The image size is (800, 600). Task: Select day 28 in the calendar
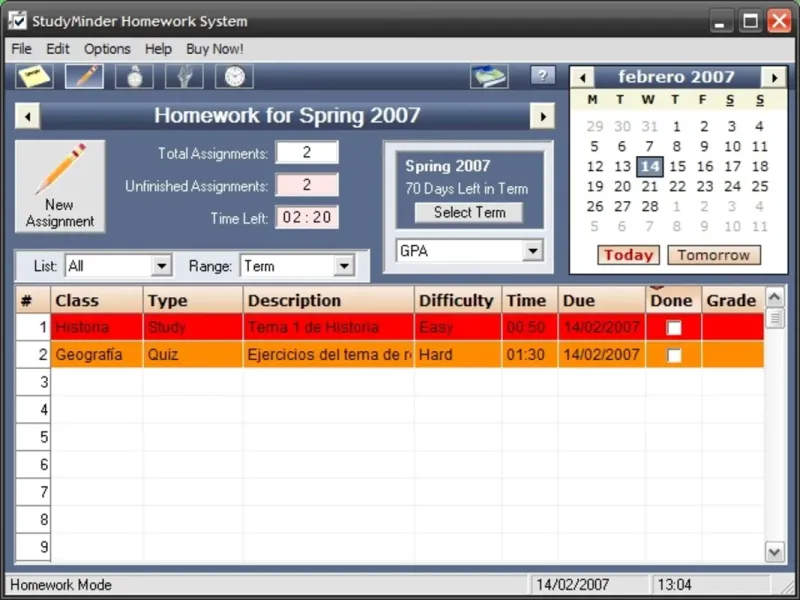pos(649,207)
